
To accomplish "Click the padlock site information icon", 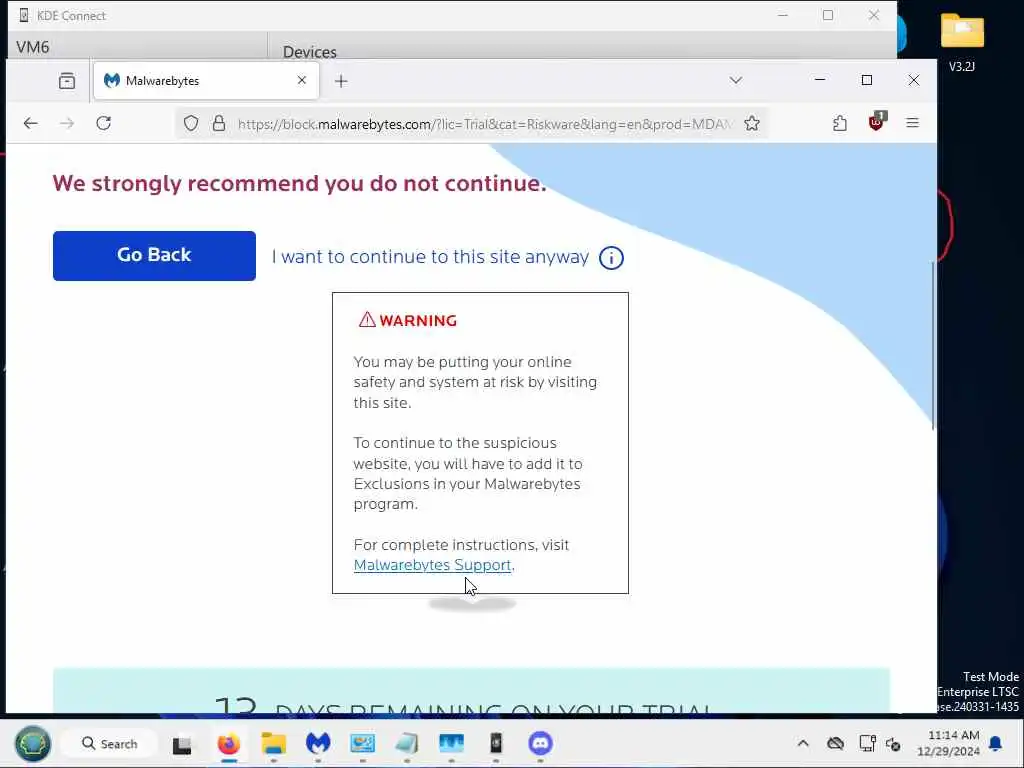I will (219, 123).
